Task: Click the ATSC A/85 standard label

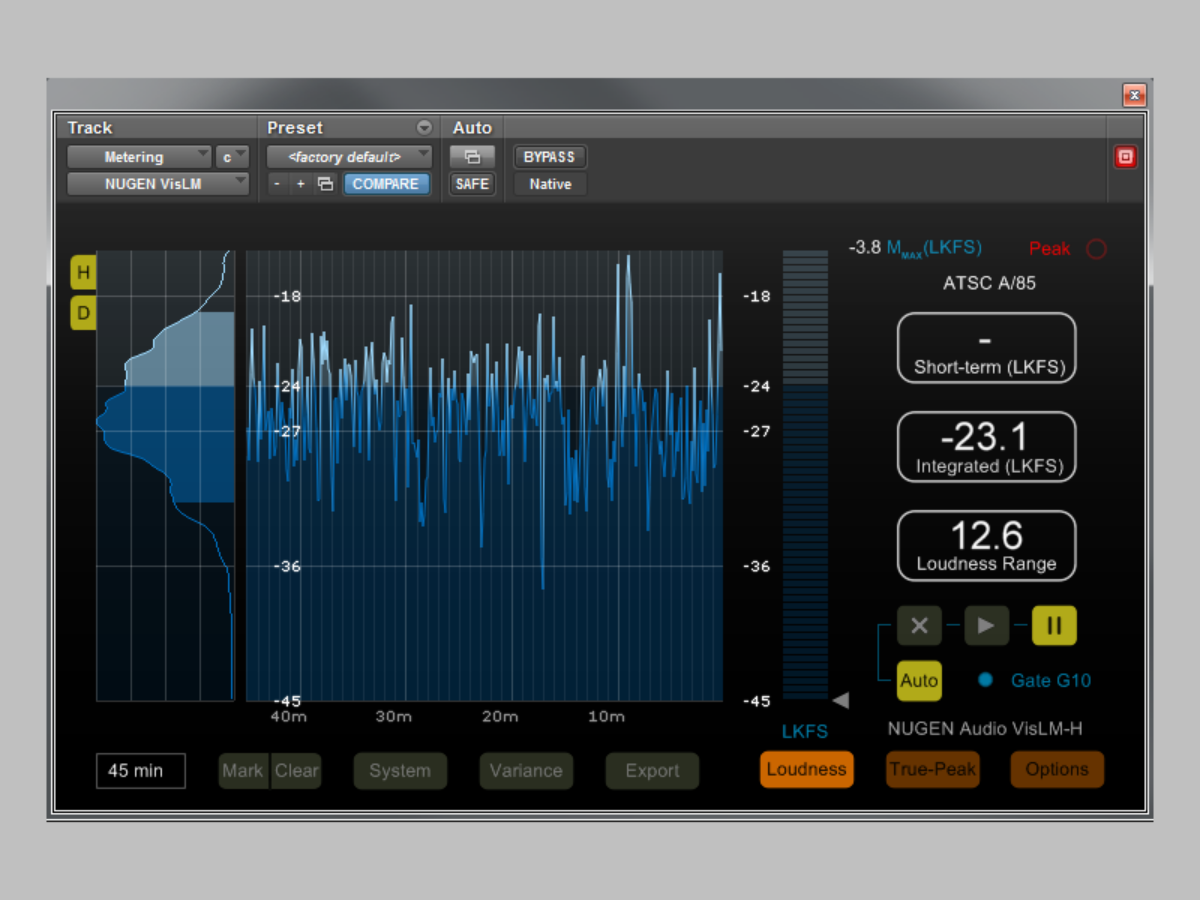Action: [989, 283]
